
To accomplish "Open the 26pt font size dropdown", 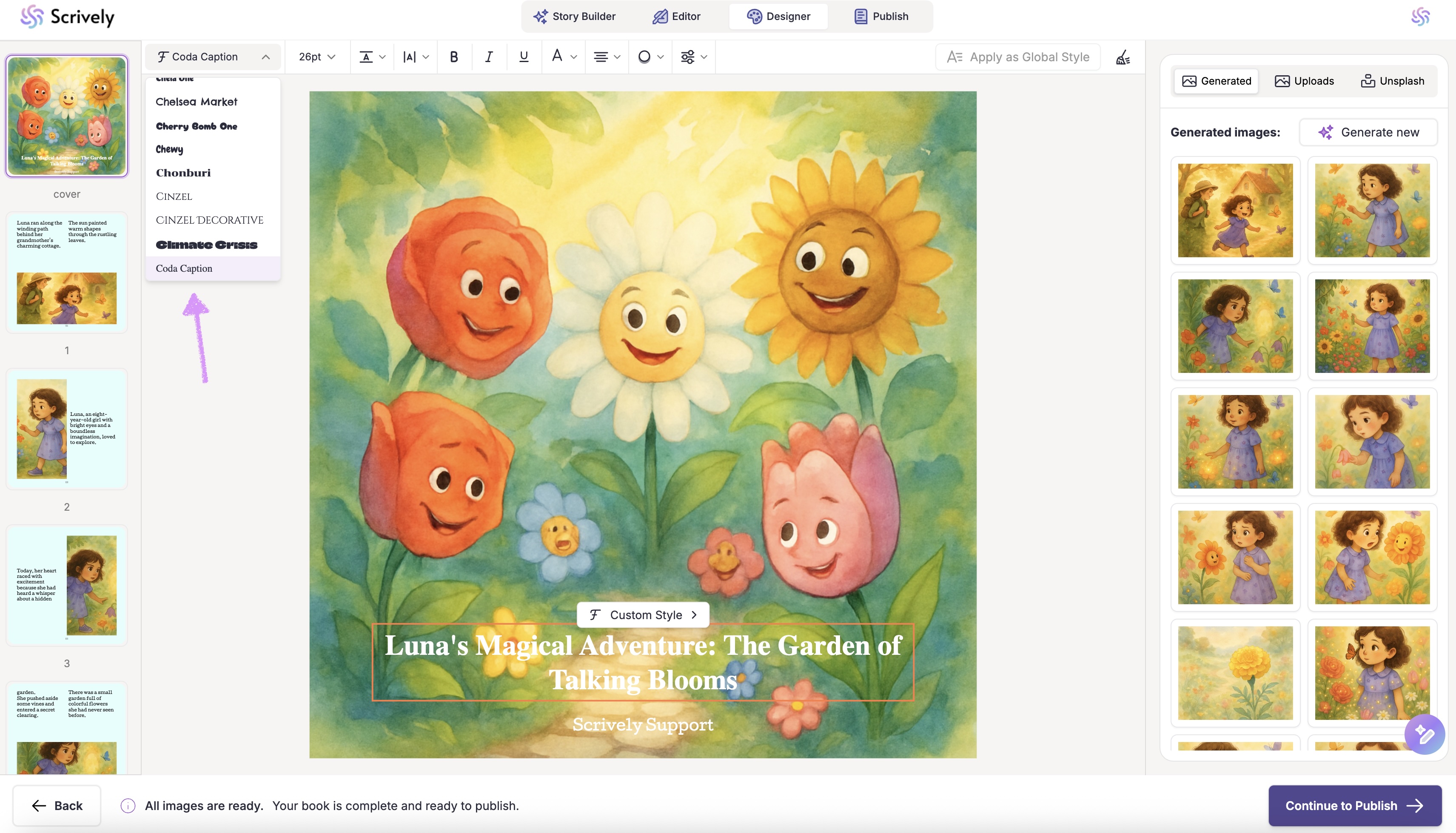I will point(316,57).
